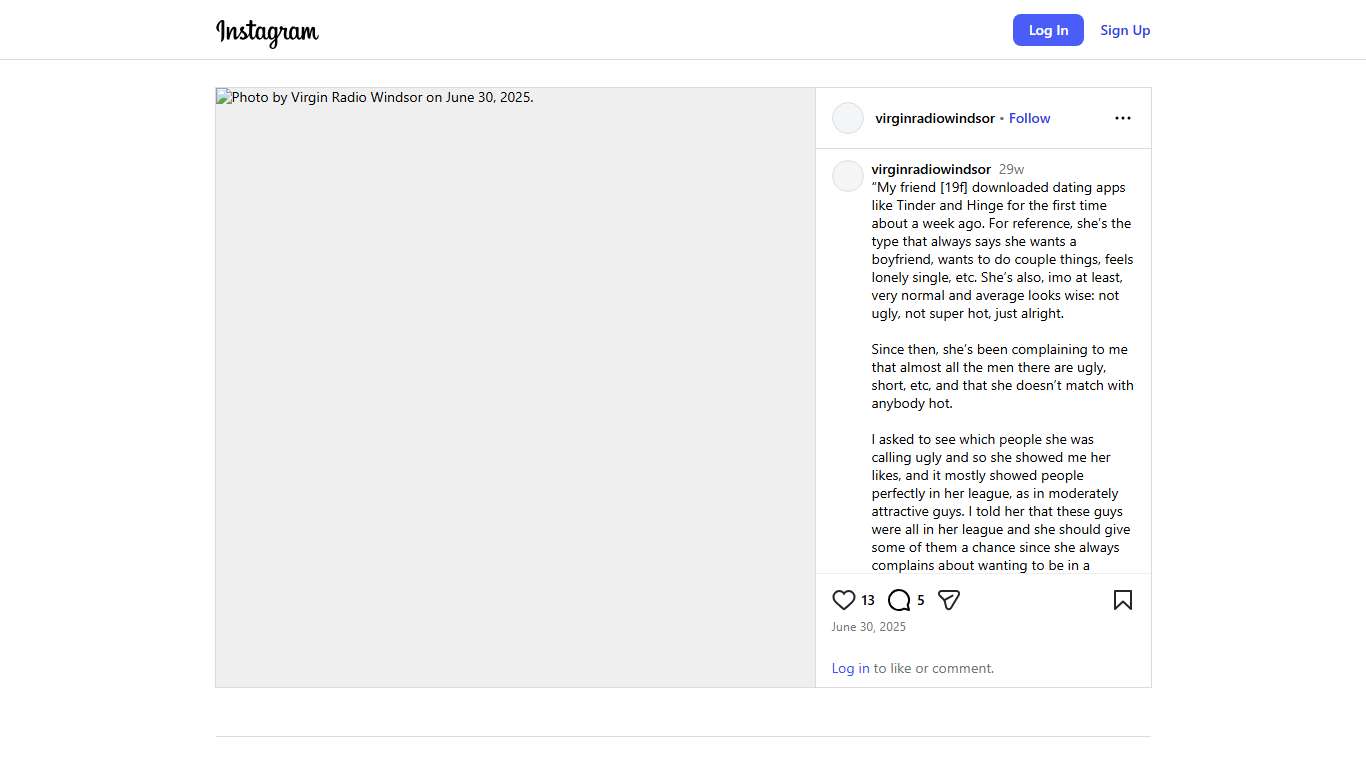Open the three-dot more options menu
1366x768 pixels.
(x=1123, y=118)
